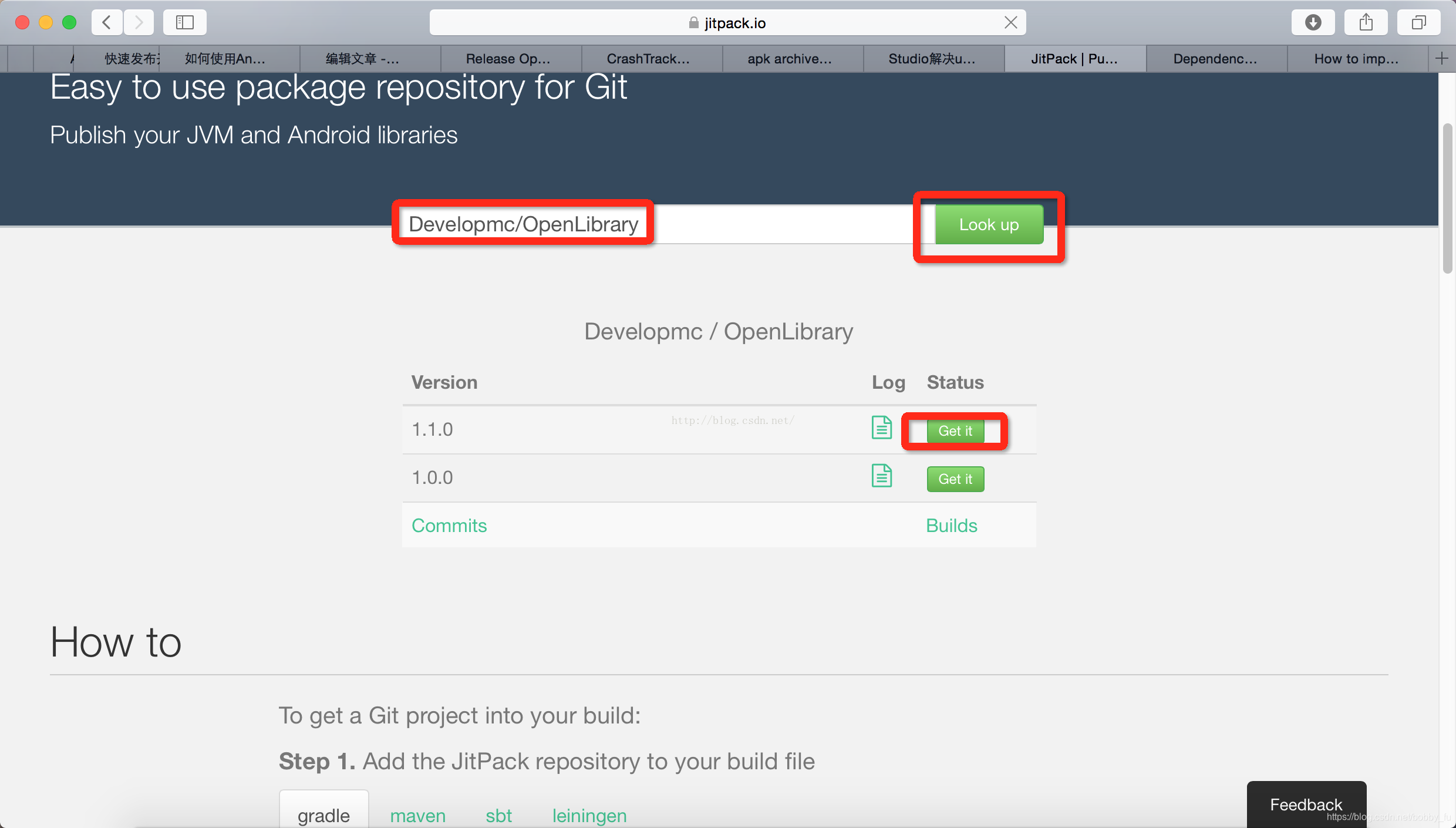Screen dimensions: 1456x828
Task: Go back with Safari's back arrow
Action: pyautogui.click(x=107, y=22)
